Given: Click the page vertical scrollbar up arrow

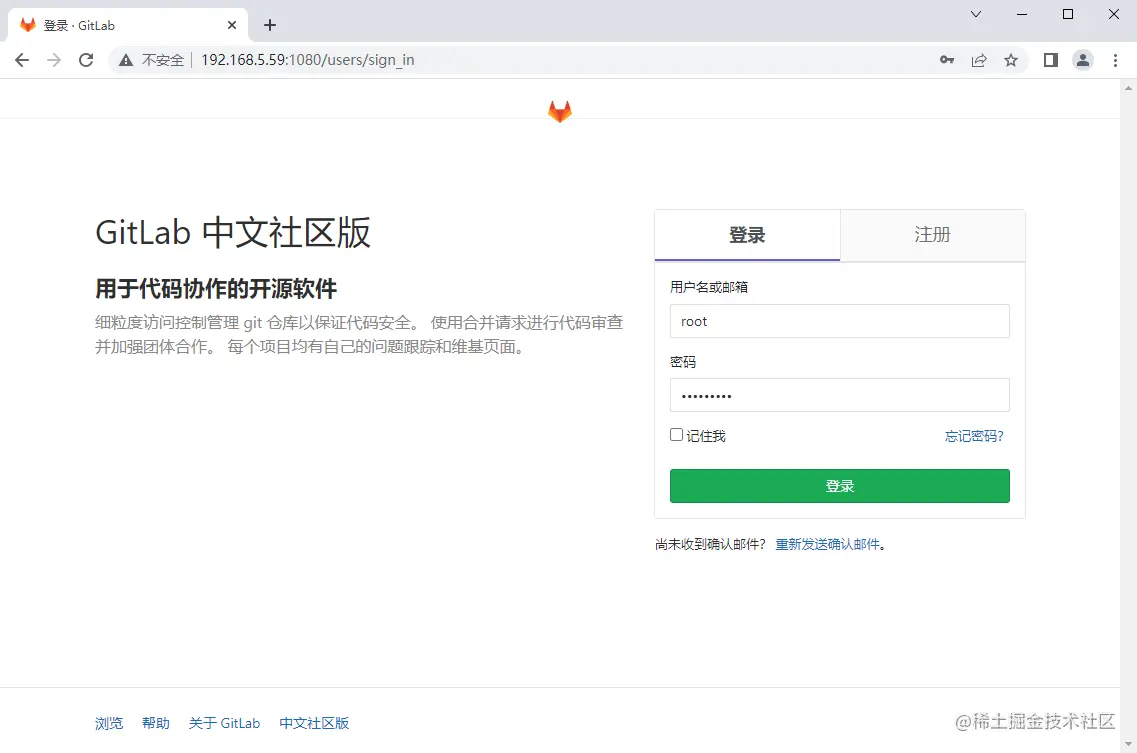Looking at the screenshot, I should tap(1128, 89).
